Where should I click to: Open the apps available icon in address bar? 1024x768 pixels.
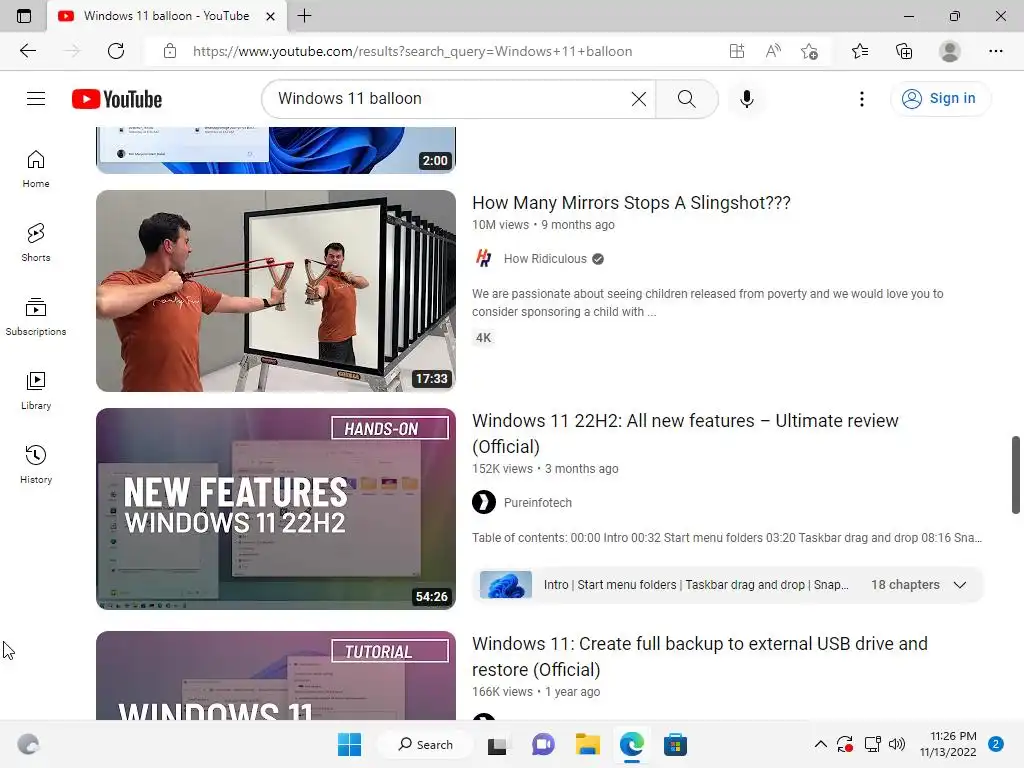pos(737,51)
